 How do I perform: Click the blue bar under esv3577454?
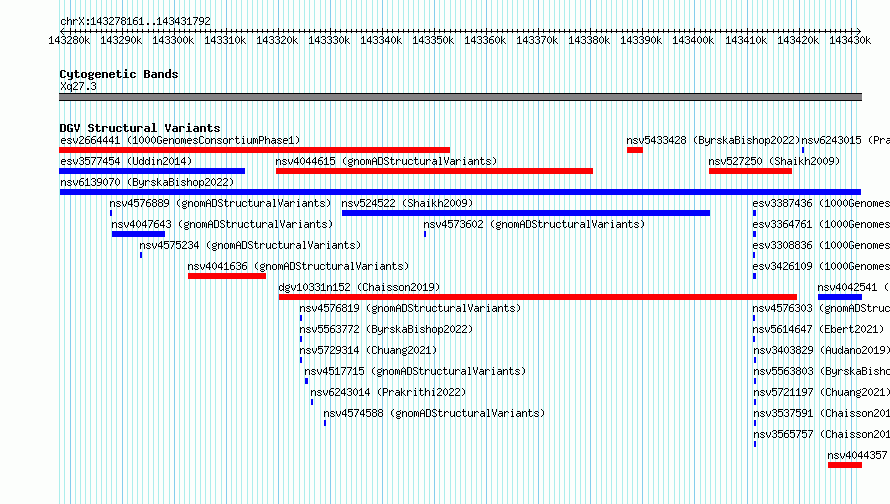[152, 171]
